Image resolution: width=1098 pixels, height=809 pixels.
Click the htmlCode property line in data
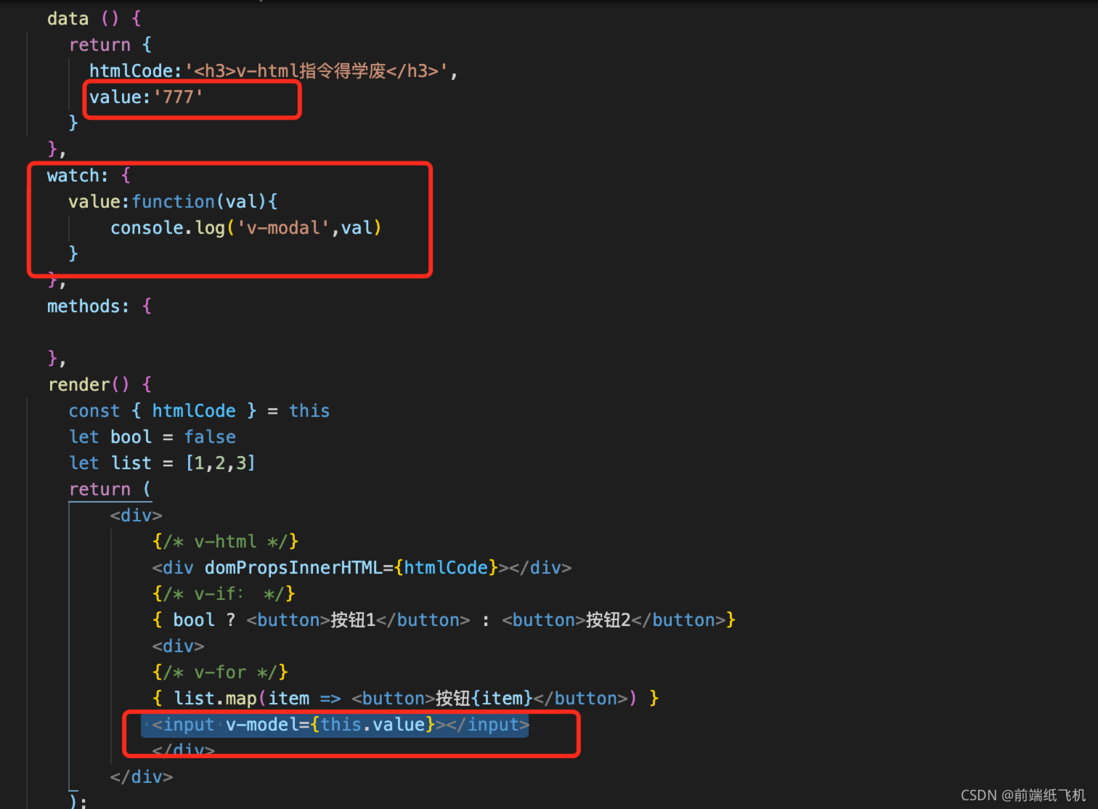(x=273, y=71)
